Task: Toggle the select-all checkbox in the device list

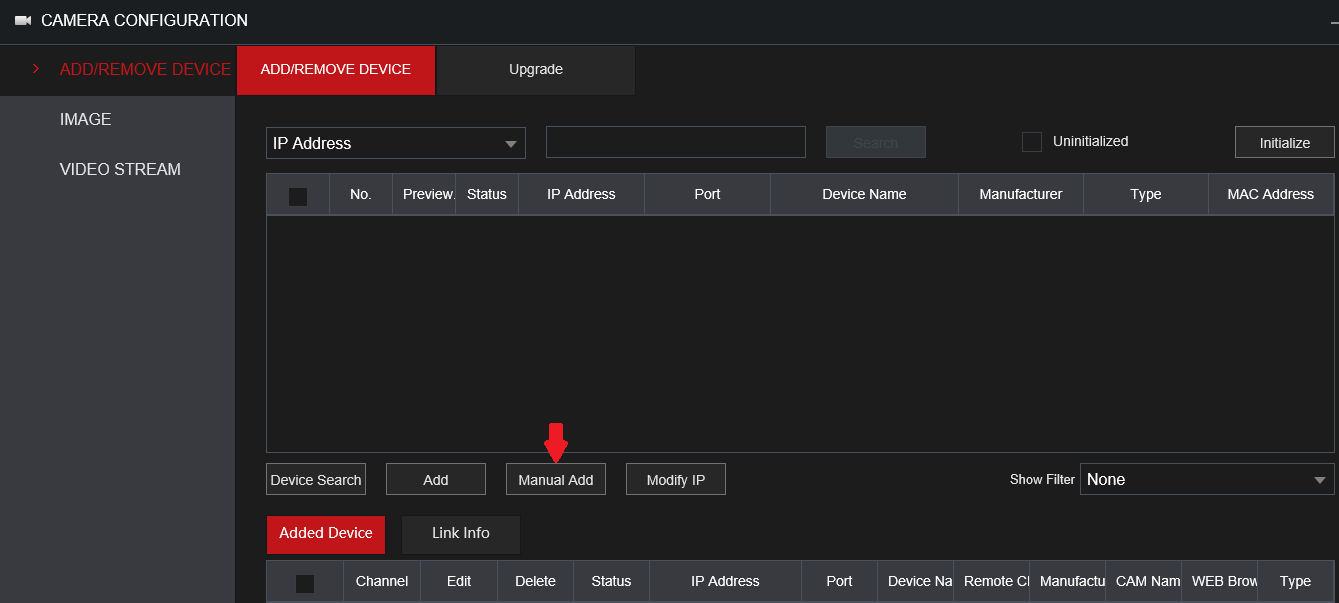Action: click(297, 196)
